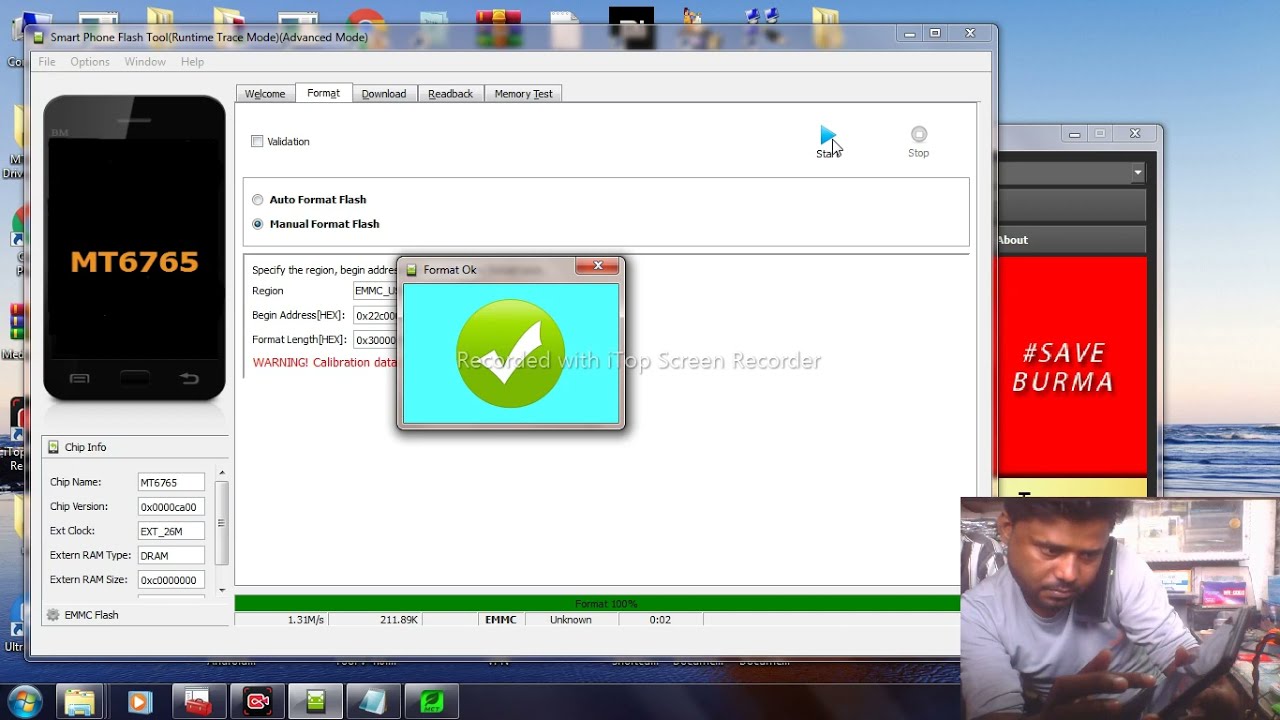
Task: Open the File menu
Action: (x=47, y=62)
